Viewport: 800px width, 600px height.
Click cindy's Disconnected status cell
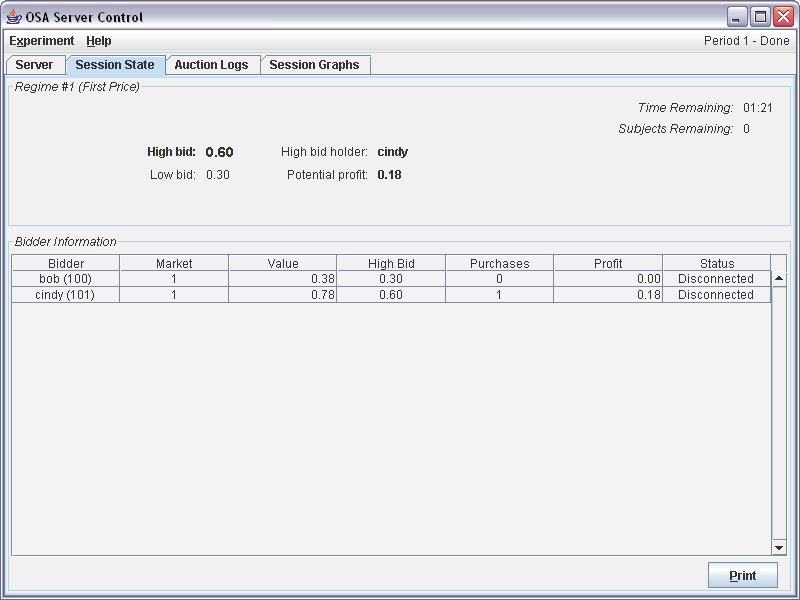pyautogui.click(x=717, y=294)
